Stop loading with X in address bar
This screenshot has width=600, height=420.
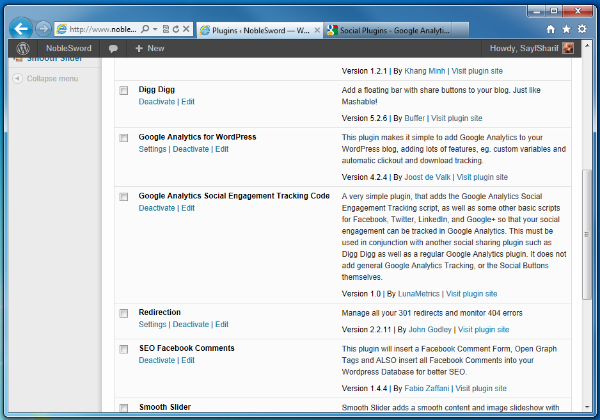pyautogui.click(x=186, y=29)
